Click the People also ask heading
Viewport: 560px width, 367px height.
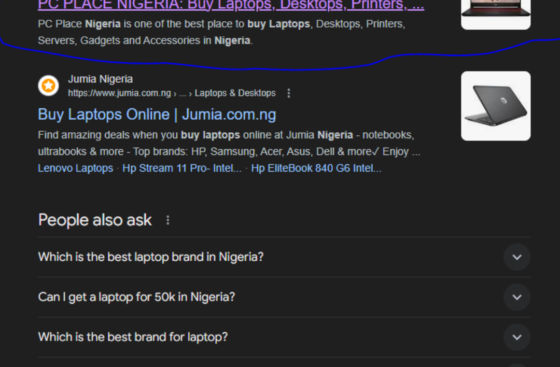95,220
